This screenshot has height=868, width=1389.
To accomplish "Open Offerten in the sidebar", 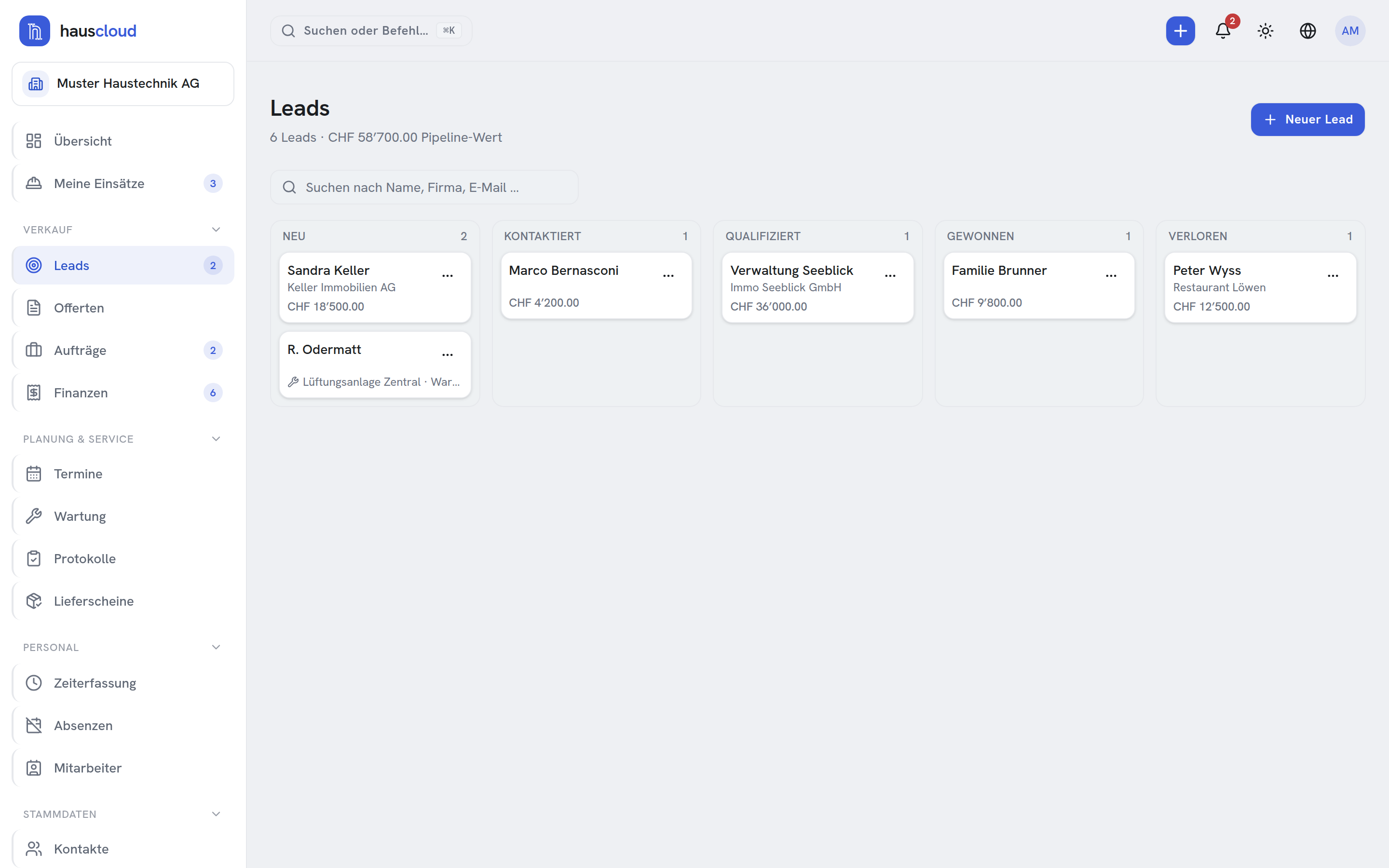I will (x=123, y=308).
